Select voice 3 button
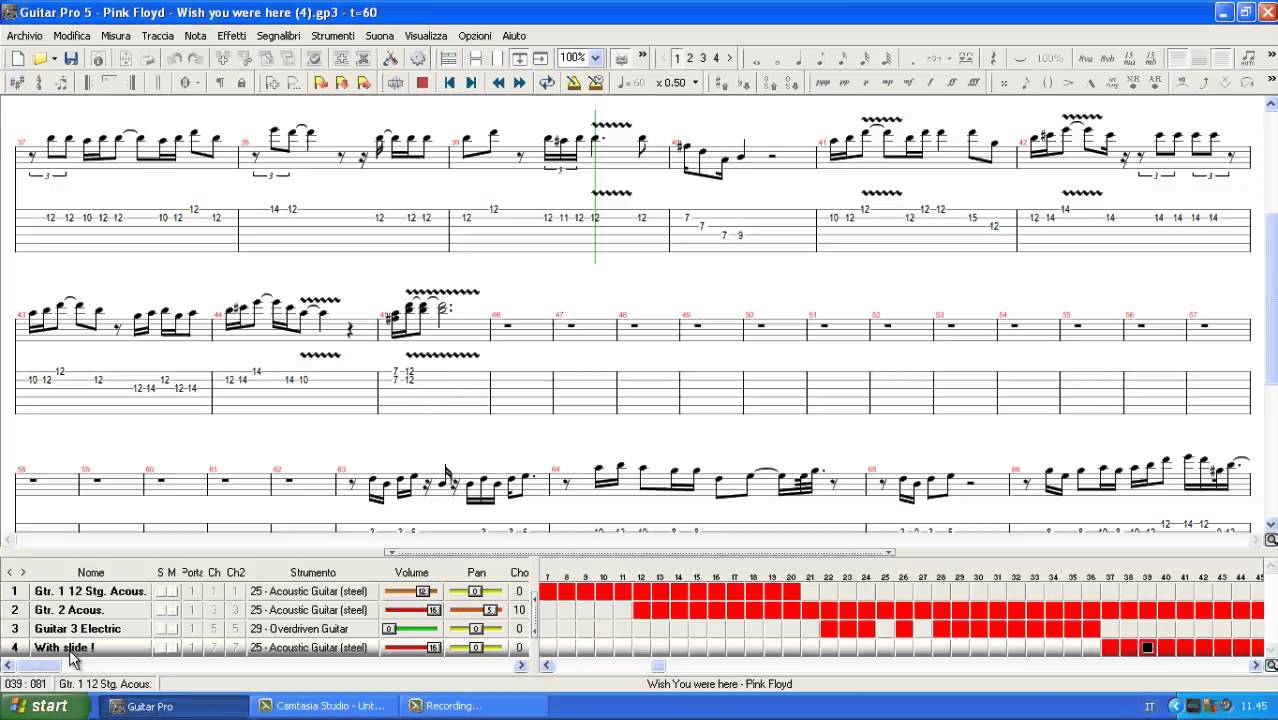Screen dimensions: 1278x720 click(x=703, y=58)
